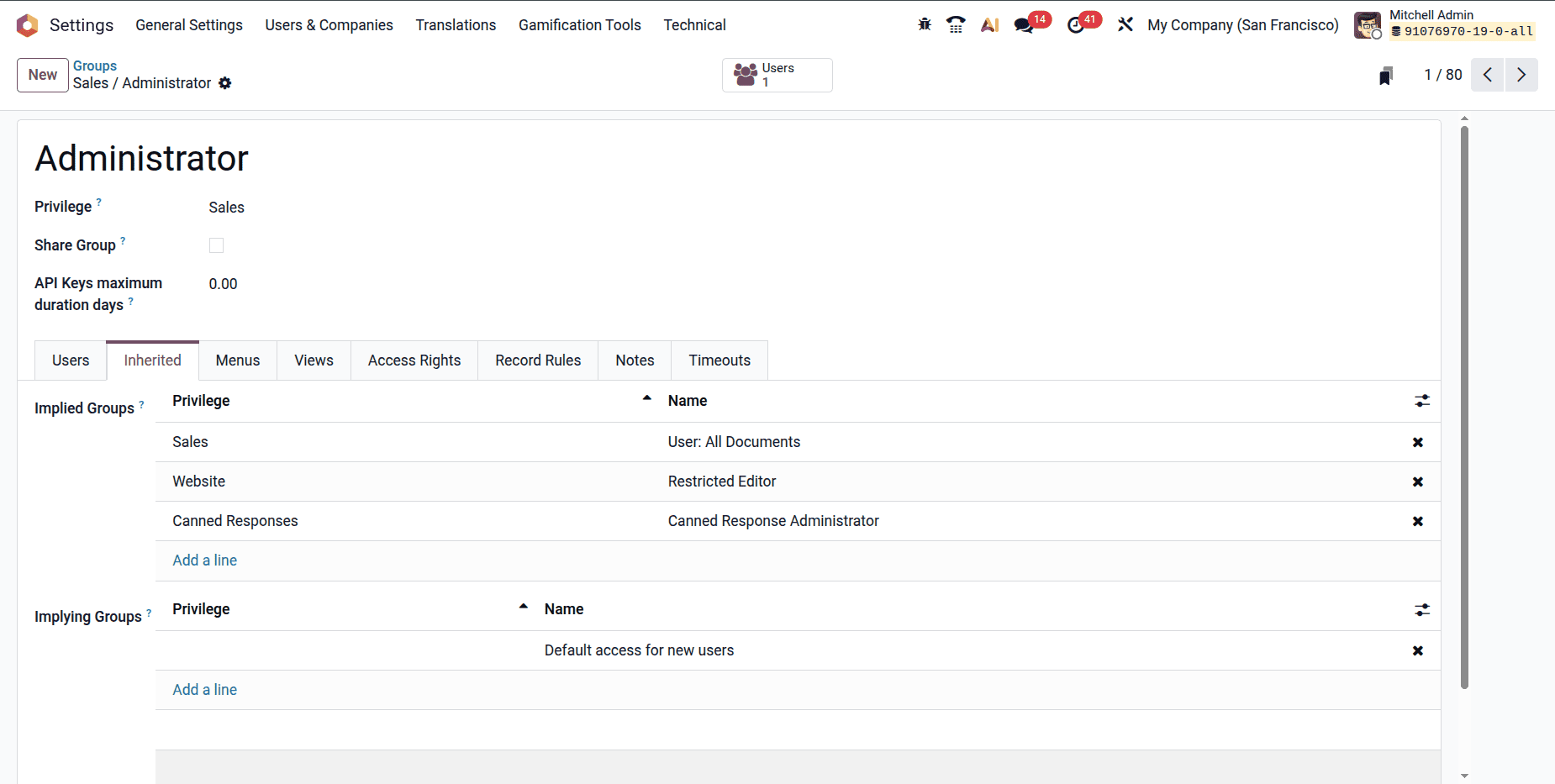Viewport: 1555px width, 784px height.
Task: Open the chat conversations icon
Action: tap(1023, 24)
